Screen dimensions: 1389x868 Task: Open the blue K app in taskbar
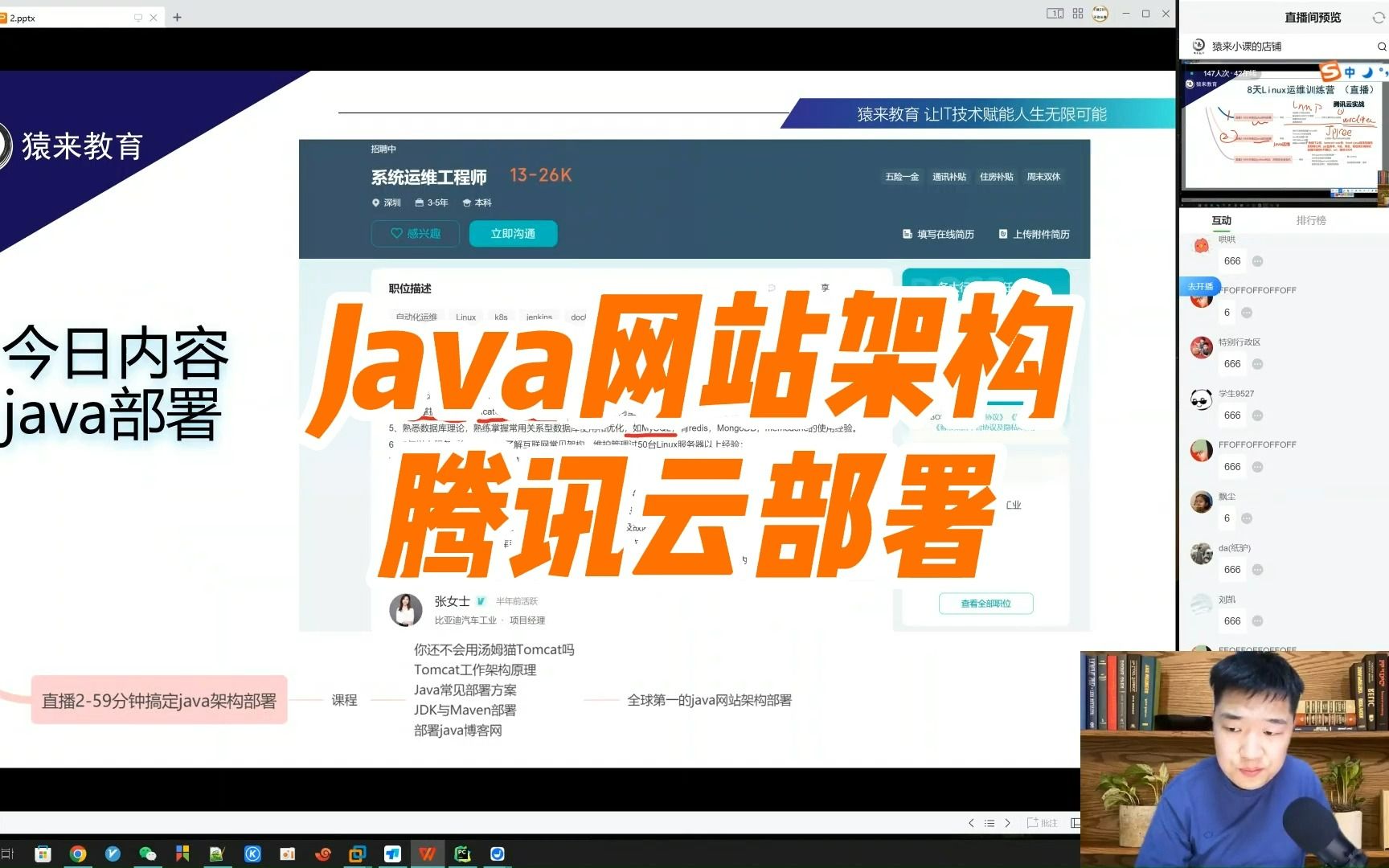(x=252, y=854)
